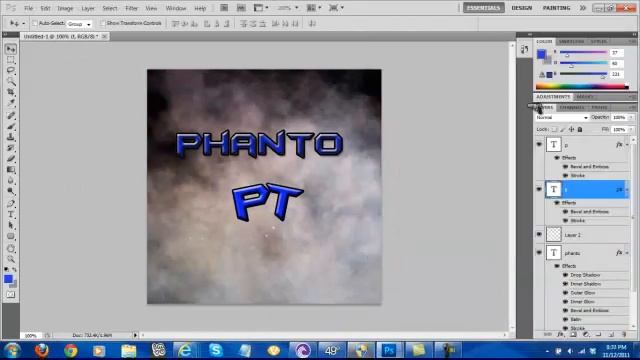Switch to Design workspace

point(522,8)
